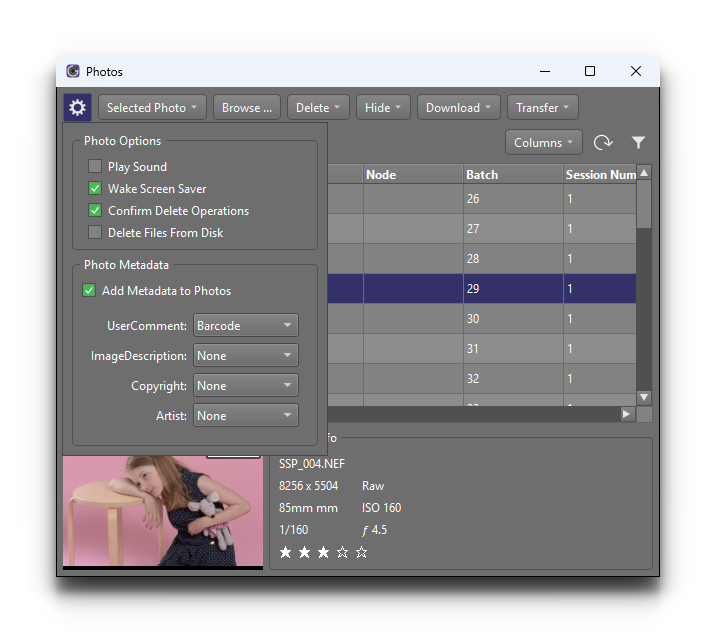This screenshot has height=633, width=716.
Task: Click the ISO 160 value
Action: 381,507
